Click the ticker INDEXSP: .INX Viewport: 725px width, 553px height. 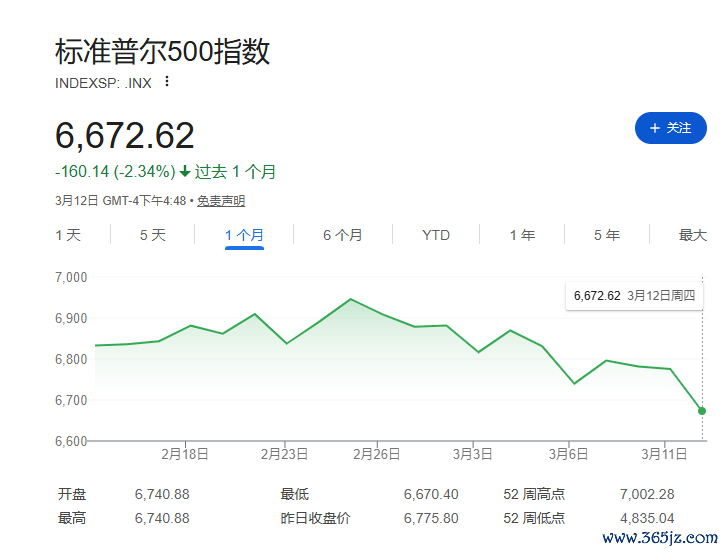pos(103,83)
